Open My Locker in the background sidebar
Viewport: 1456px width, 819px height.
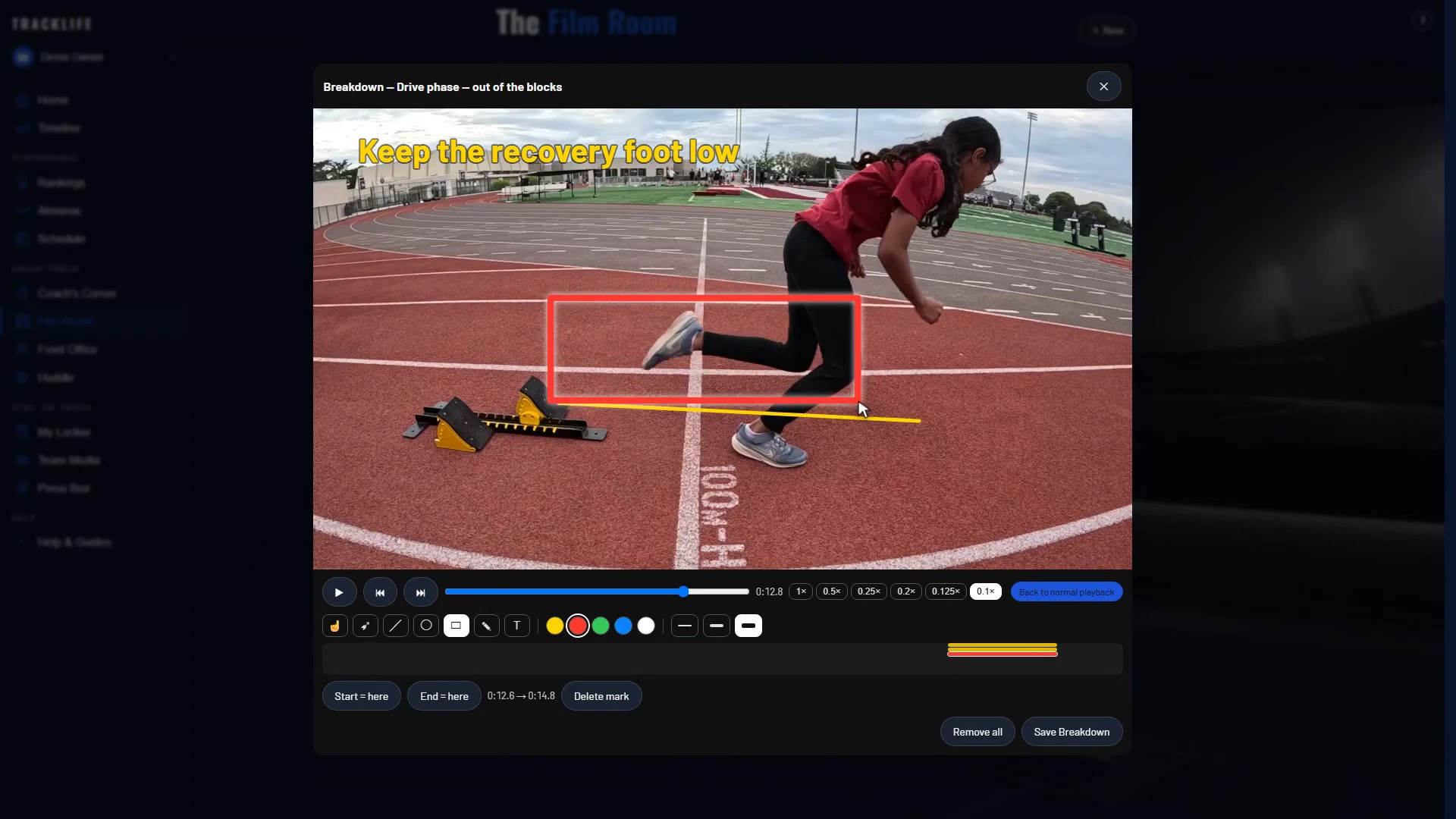(x=64, y=432)
